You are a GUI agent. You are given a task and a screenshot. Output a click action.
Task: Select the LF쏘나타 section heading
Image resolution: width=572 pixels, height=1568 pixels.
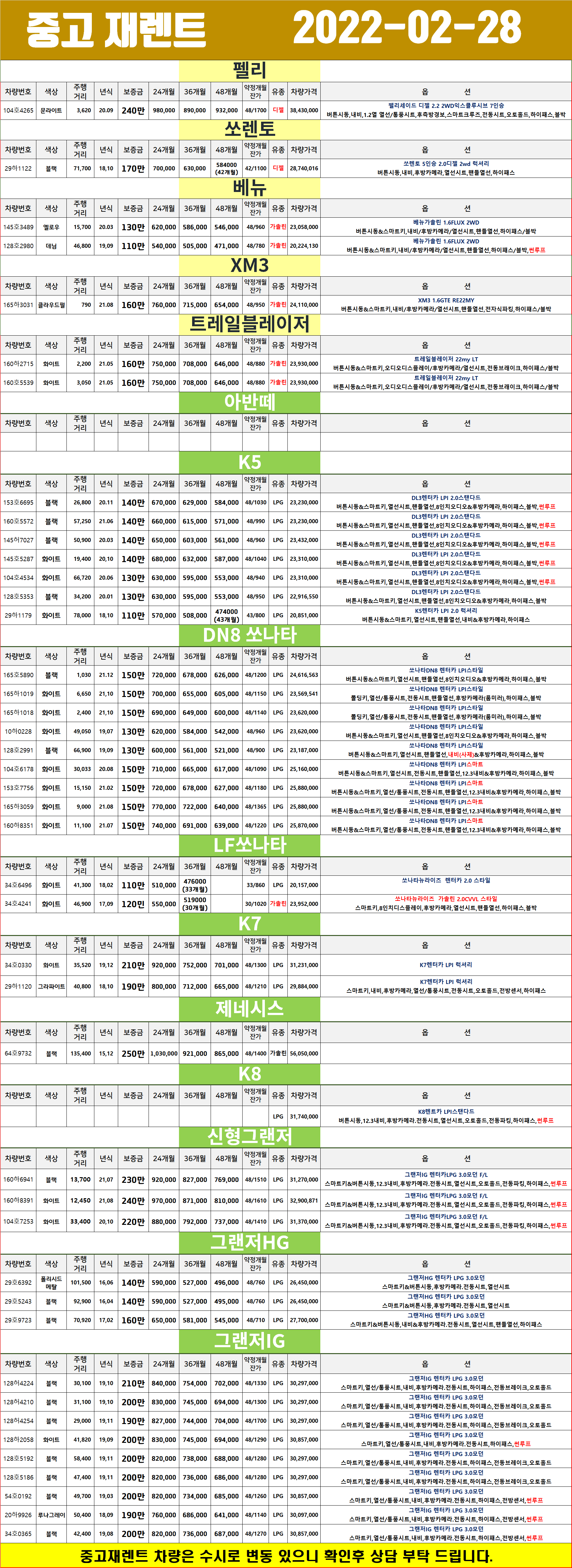(249, 845)
